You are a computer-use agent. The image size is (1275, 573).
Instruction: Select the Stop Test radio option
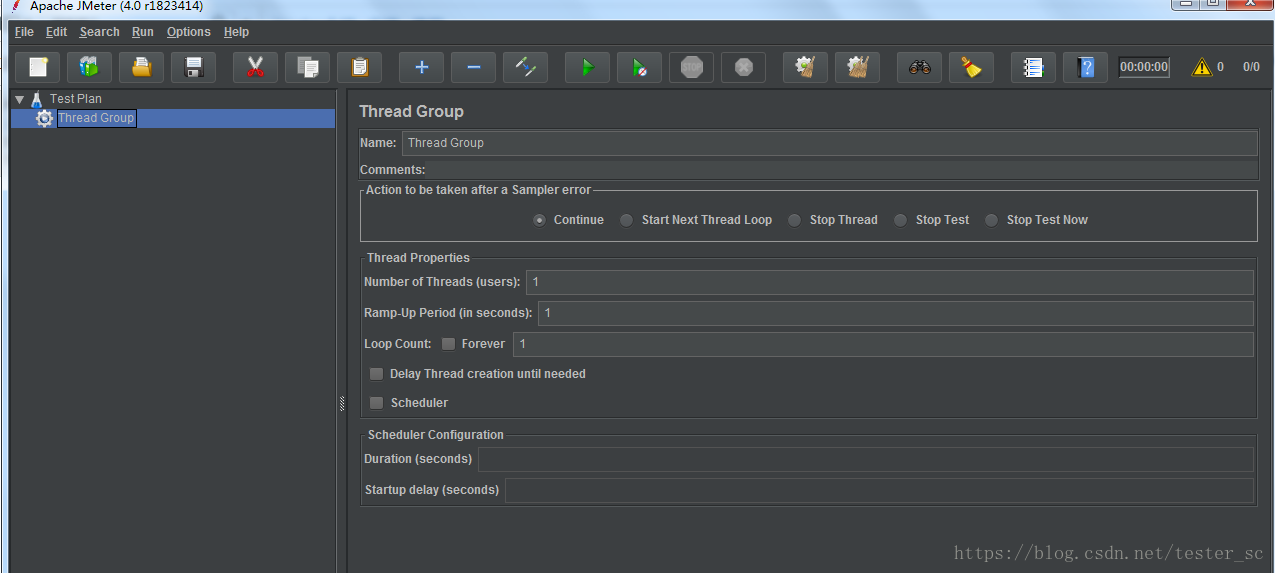900,220
